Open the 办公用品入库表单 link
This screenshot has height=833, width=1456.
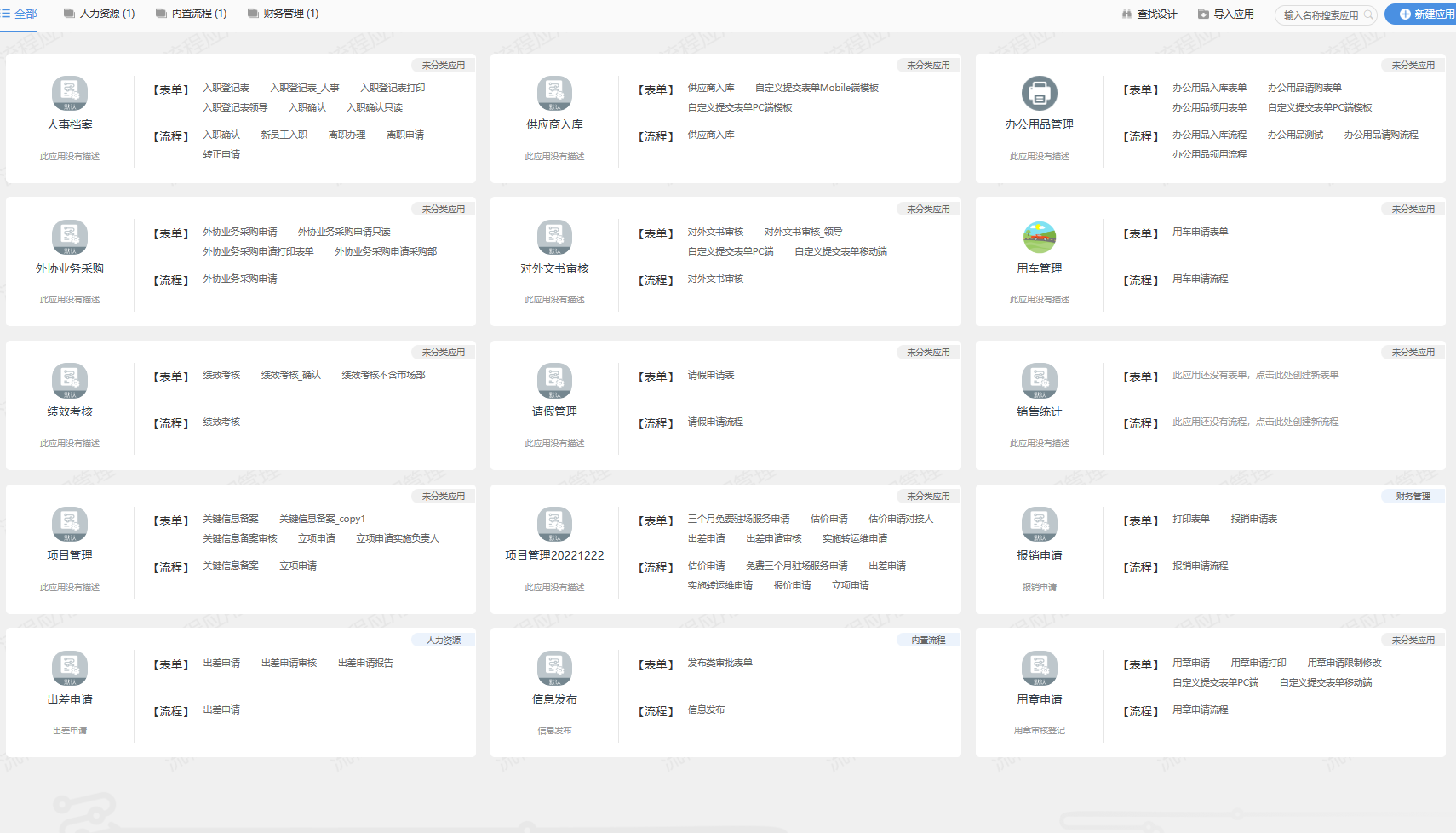(x=1209, y=88)
